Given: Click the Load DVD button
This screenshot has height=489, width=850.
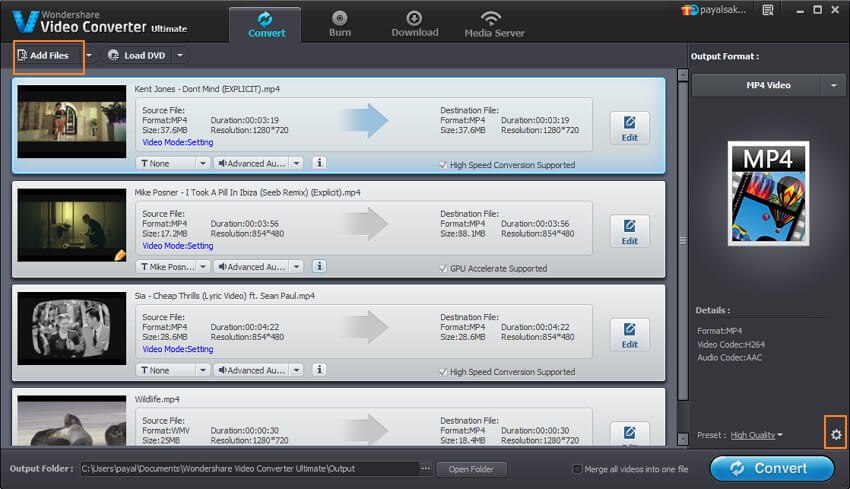Looking at the screenshot, I should [138, 55].
